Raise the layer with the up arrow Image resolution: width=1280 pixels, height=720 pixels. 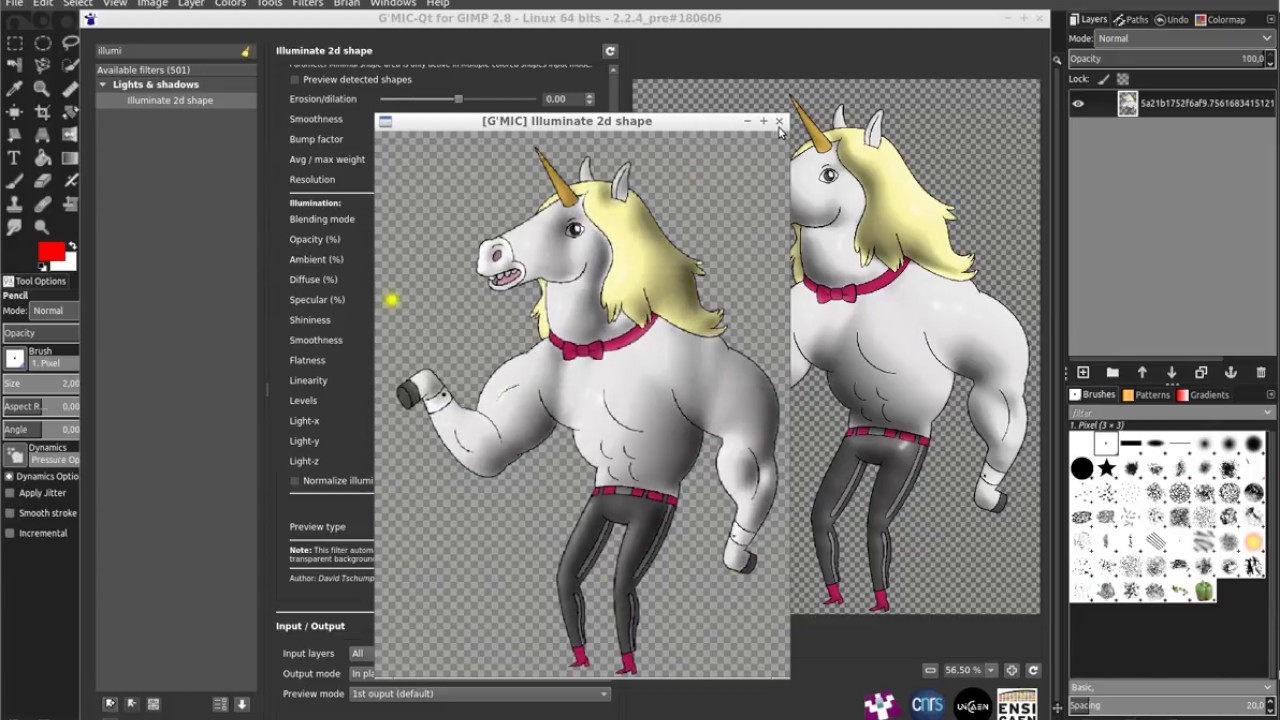(x=1142, y=372)
